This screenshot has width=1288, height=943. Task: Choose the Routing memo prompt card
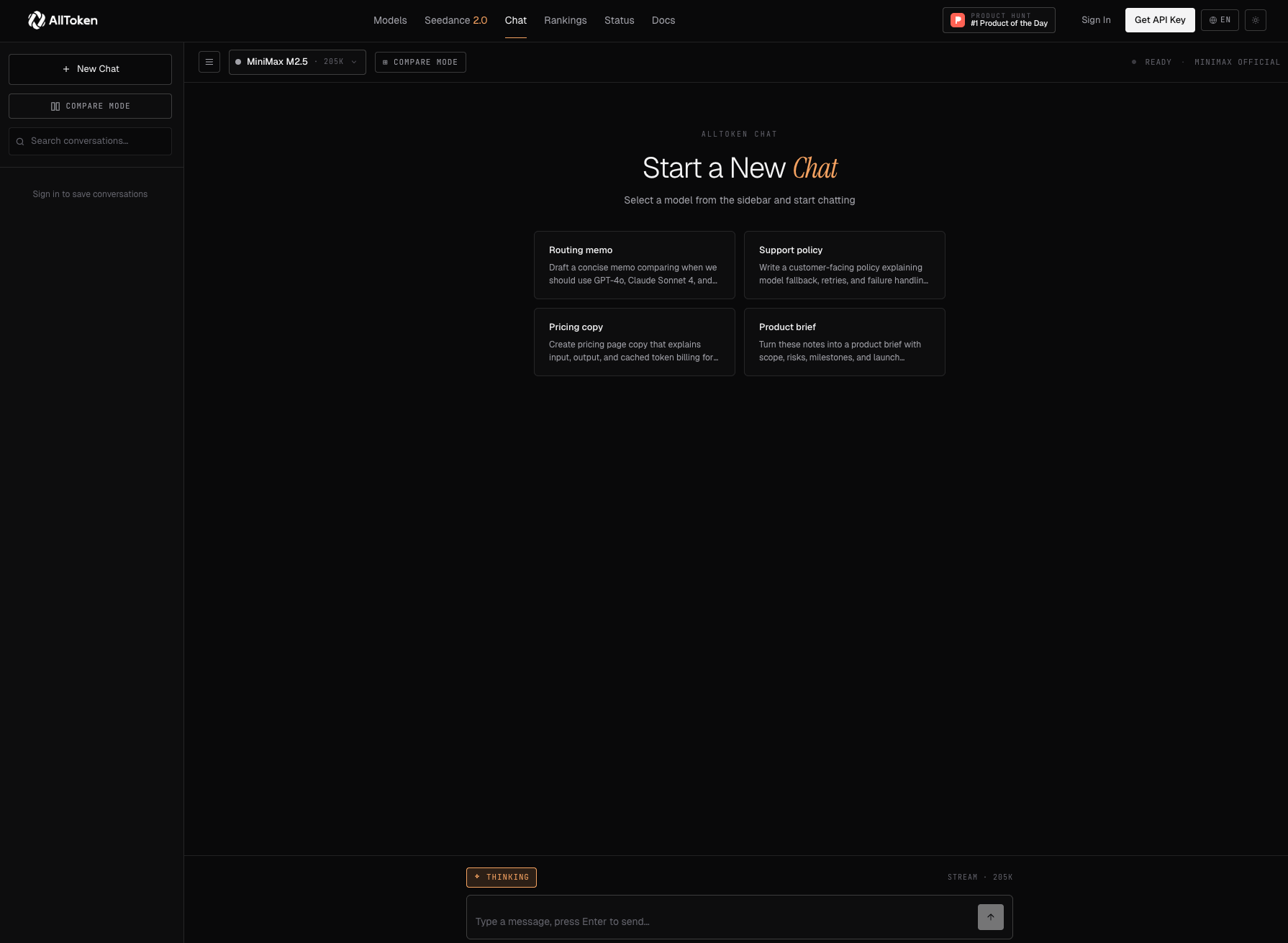[x=635, y=265]
